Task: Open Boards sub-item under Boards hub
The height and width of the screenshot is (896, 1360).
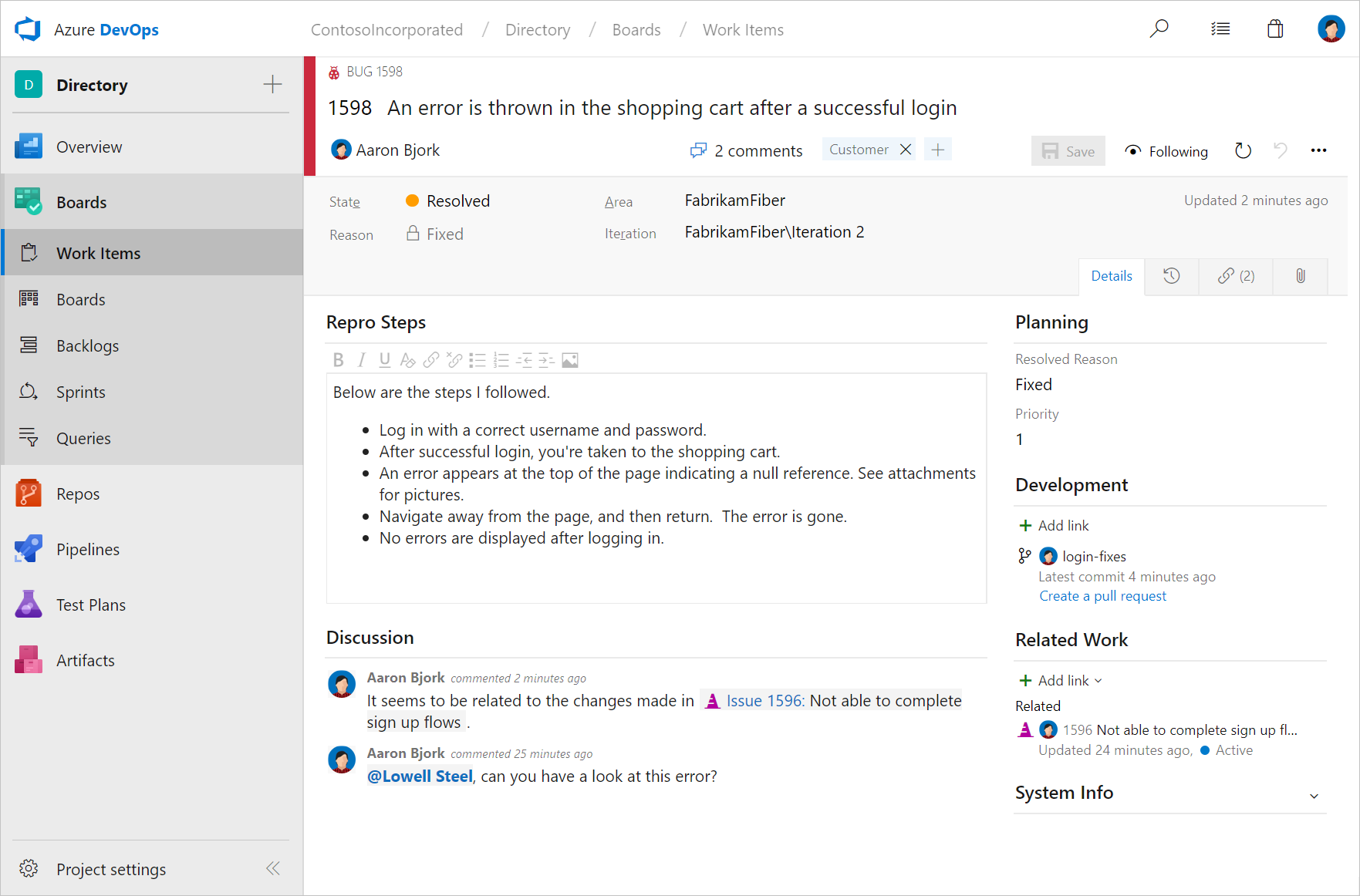Action: [152, 299]
